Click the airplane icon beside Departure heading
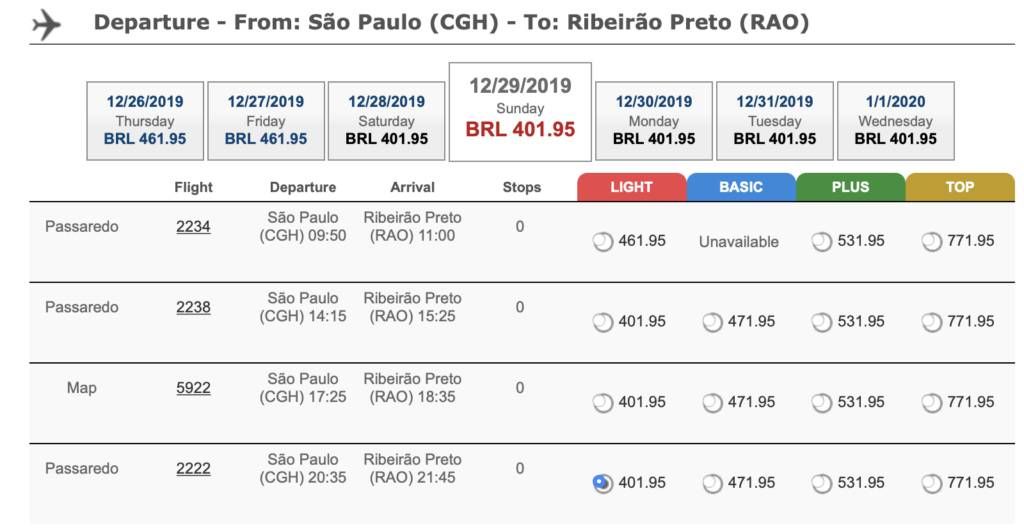This screenshot has height=530, width=1024. 46,25
